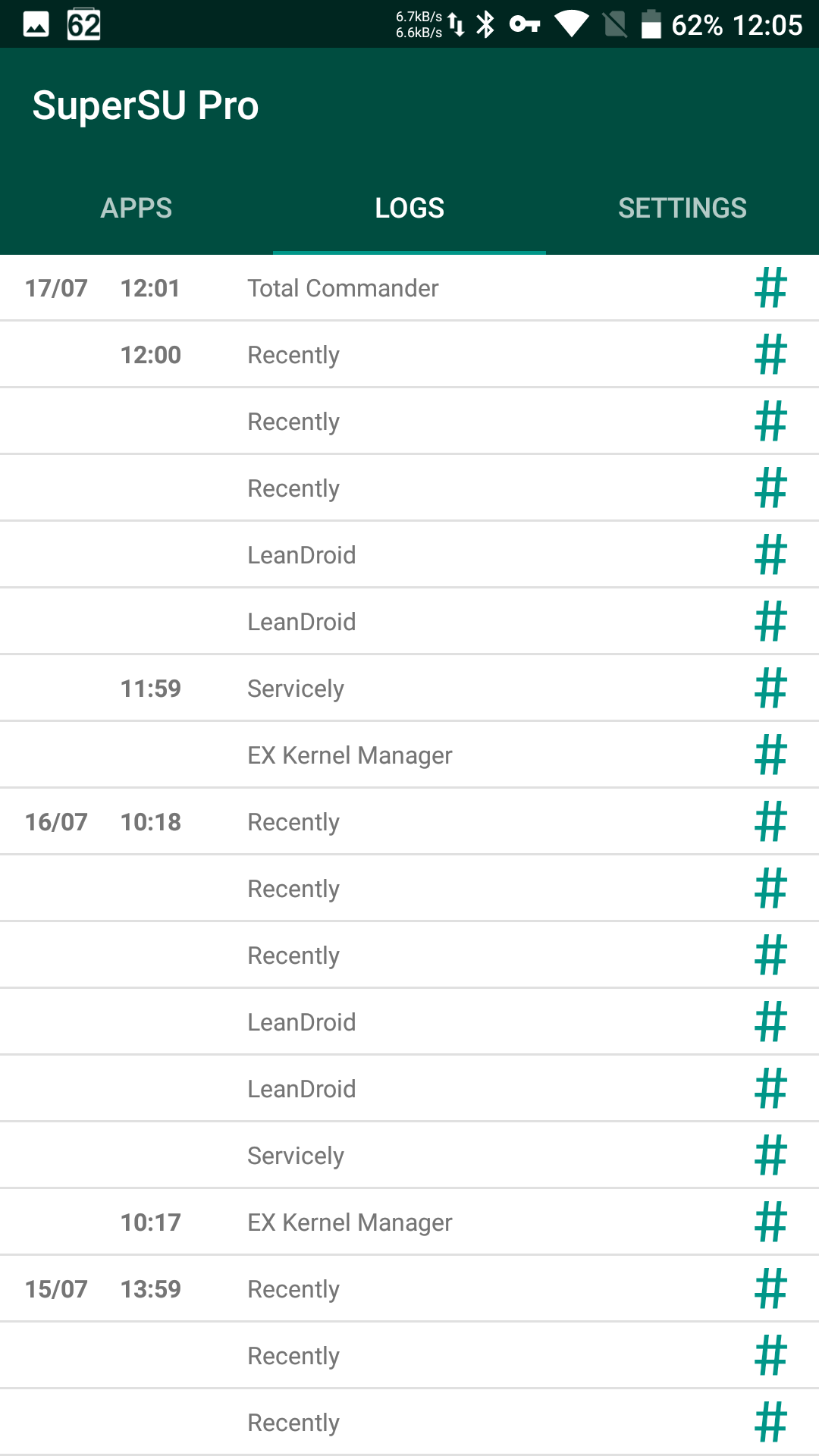Open the Total Commander log entry
Viewport: 819px width, 1456px height.
343,288
